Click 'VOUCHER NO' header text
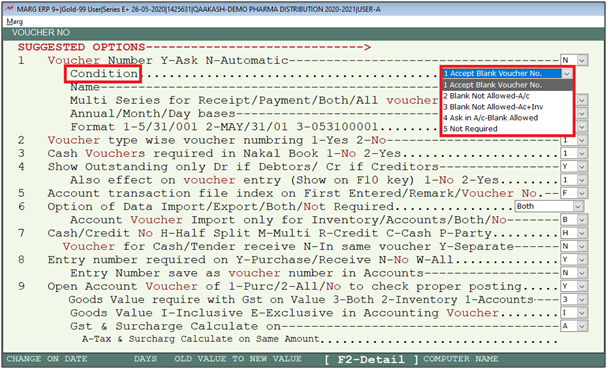608x369 pixels. click(x=41, y=33)
